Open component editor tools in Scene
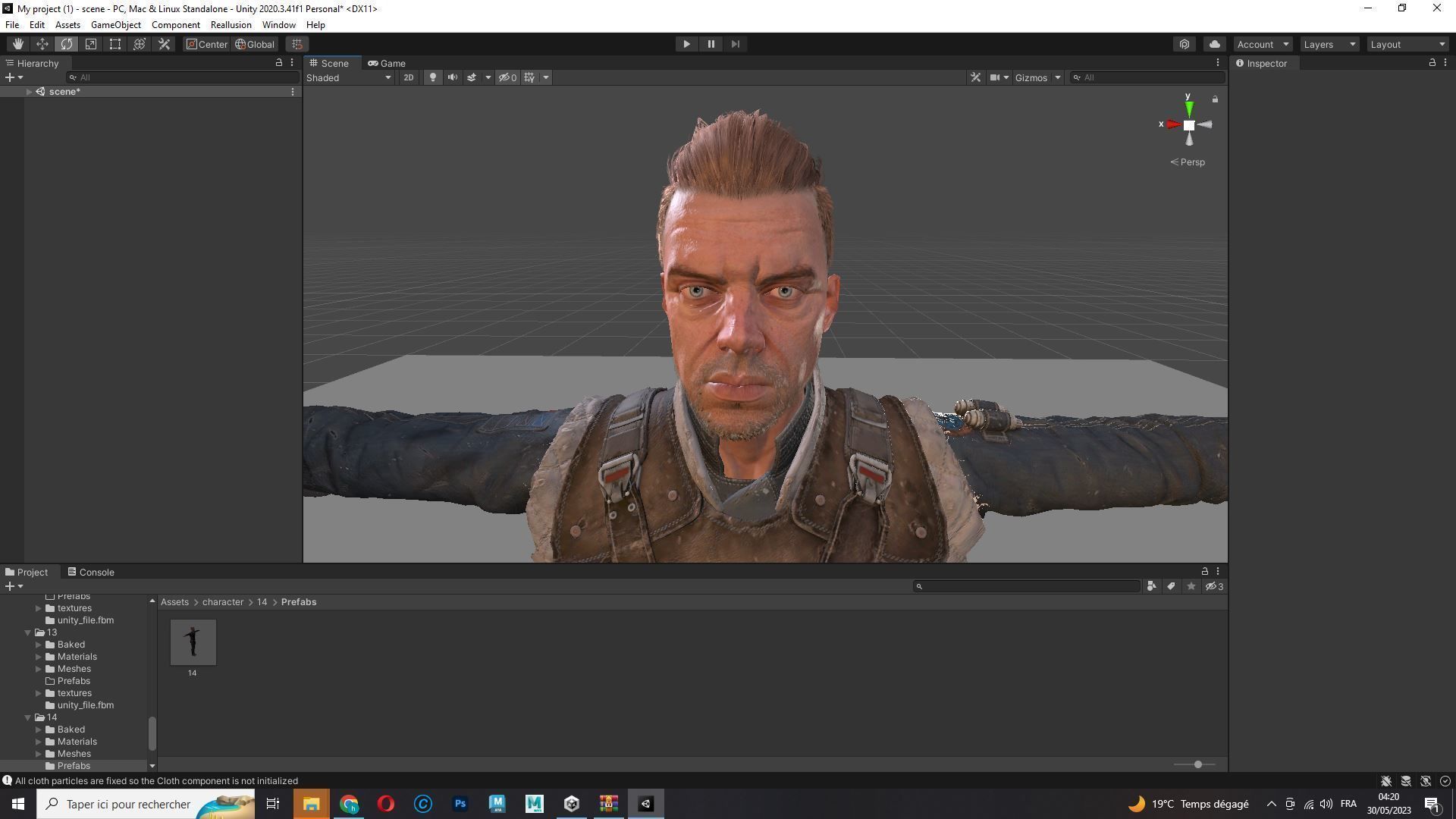The width and height of the screenshot is (1456, 819). 975,77
